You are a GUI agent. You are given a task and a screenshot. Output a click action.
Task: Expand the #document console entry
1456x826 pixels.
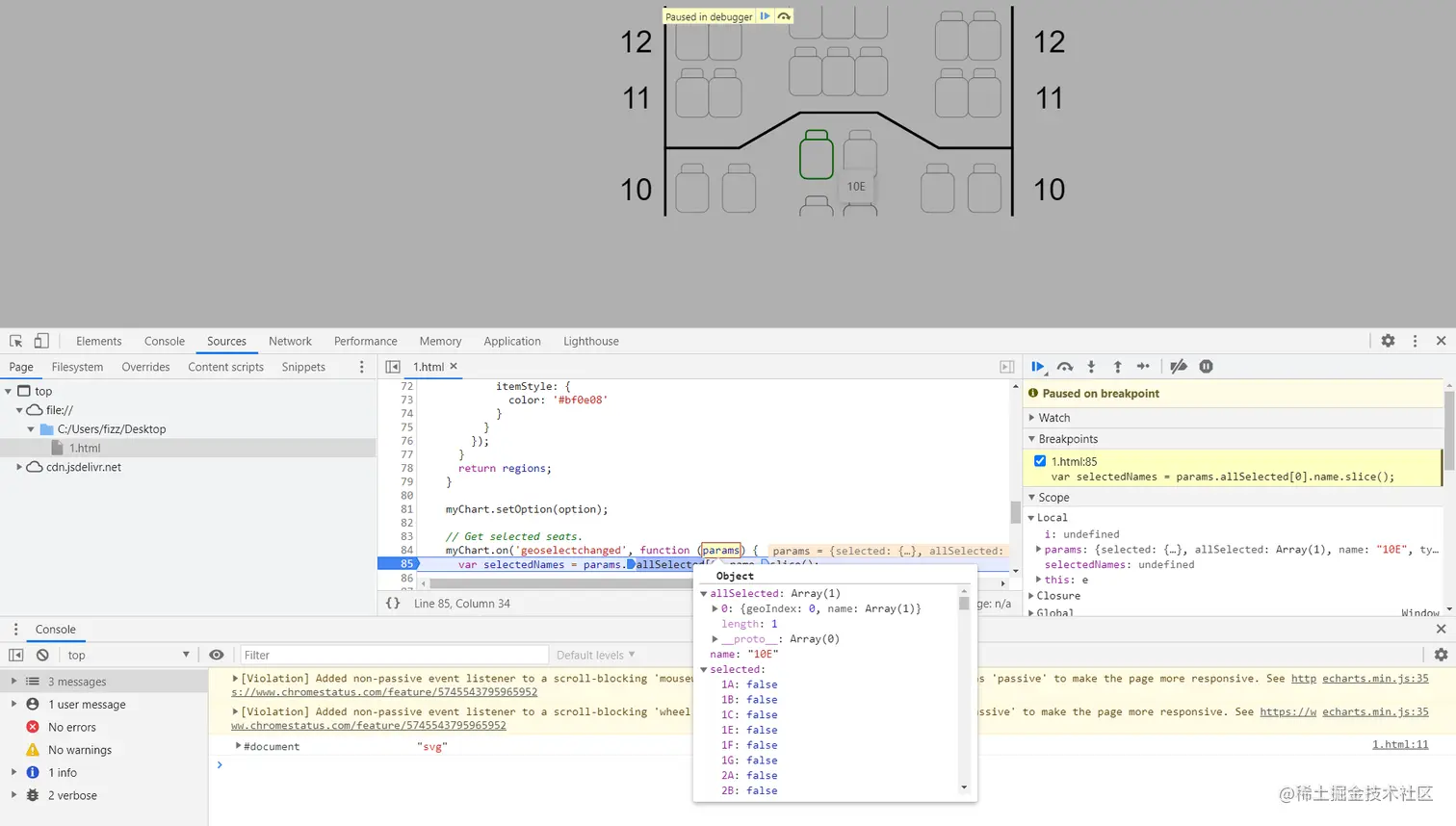pos(237,746)
